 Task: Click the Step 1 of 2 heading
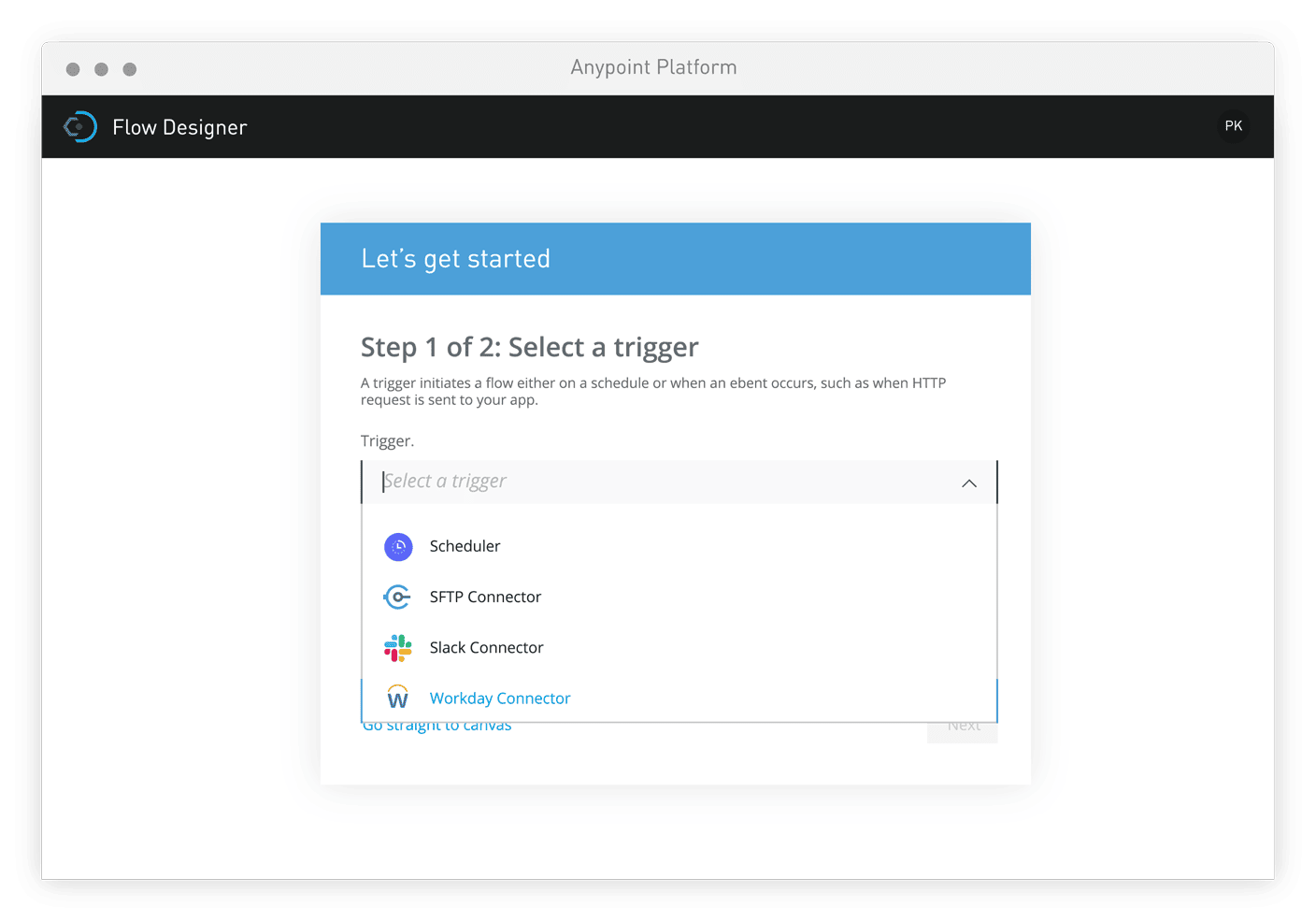(x=530, y=347)
